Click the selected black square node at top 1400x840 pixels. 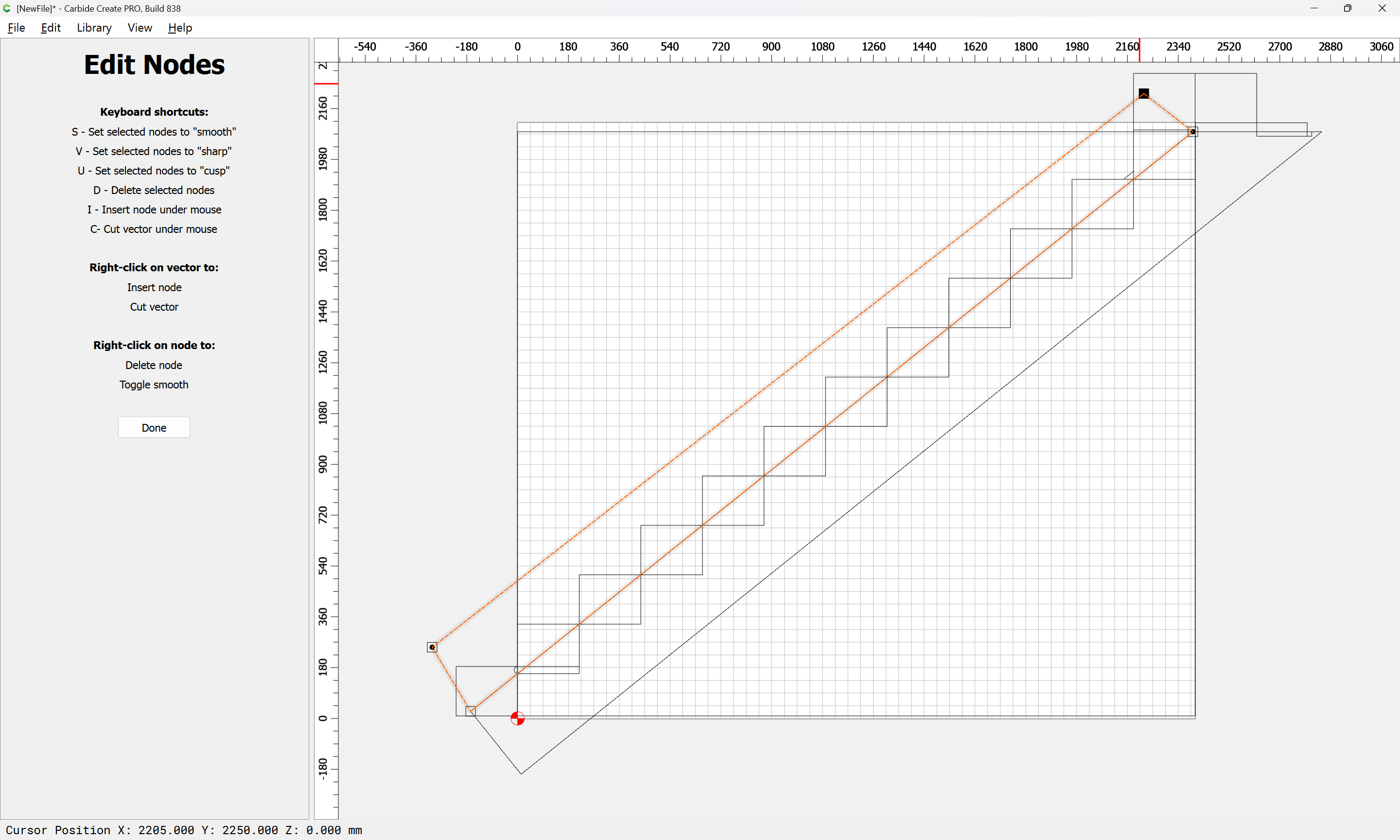(x=1144, y=93)
